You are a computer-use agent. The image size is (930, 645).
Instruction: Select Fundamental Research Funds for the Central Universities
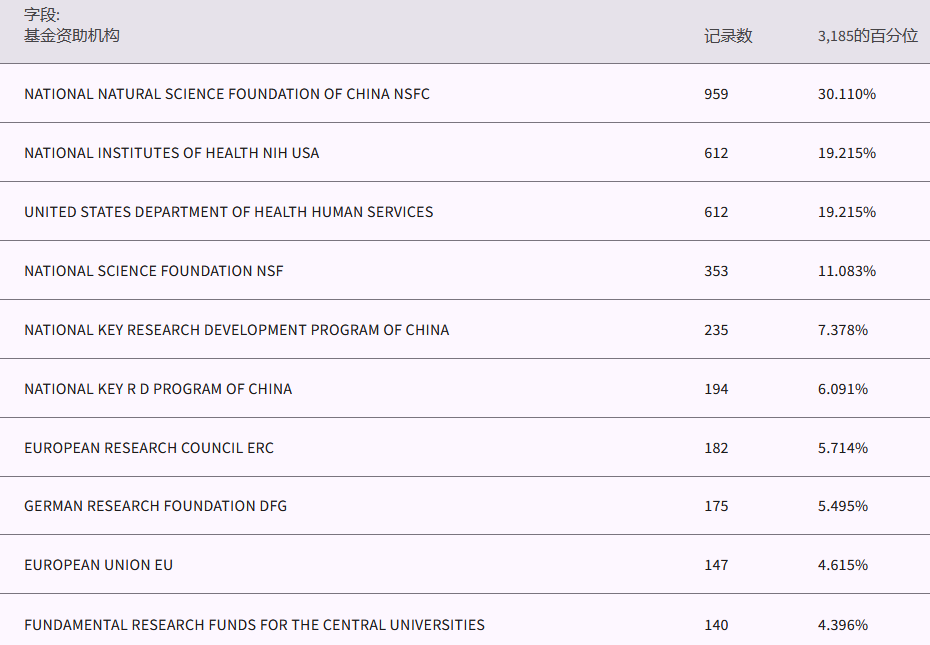click(255, 625)
